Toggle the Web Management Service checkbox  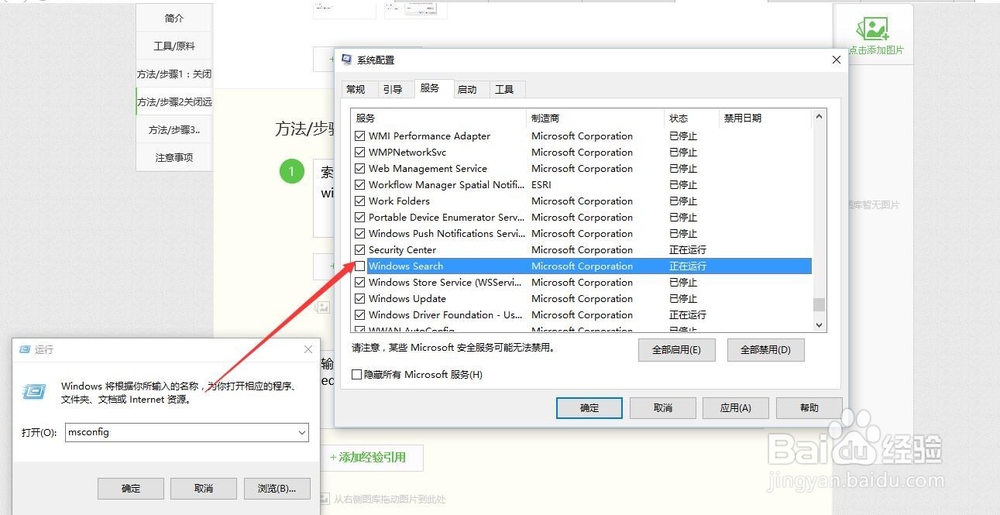click(360, 168)
